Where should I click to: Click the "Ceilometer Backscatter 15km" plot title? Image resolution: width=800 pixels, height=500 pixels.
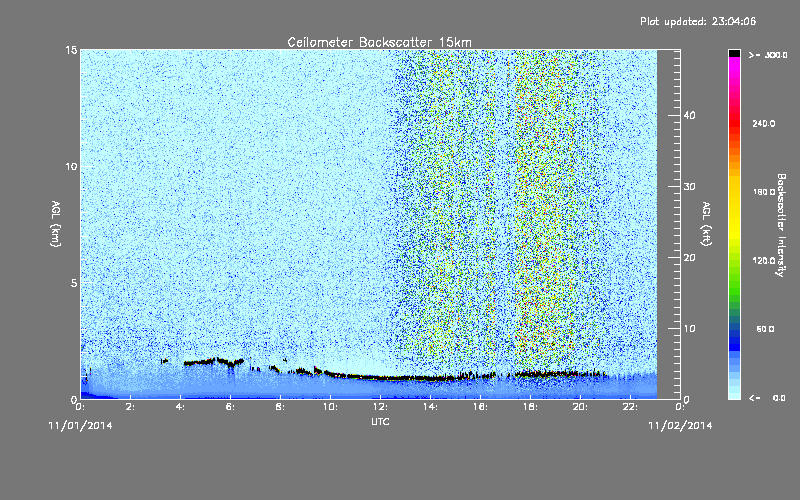379,42
